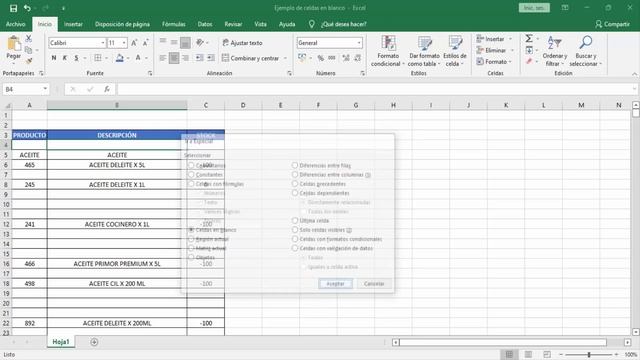Open Estilos de celda gallery
The image size is (640, 360).
pos(455,51)
